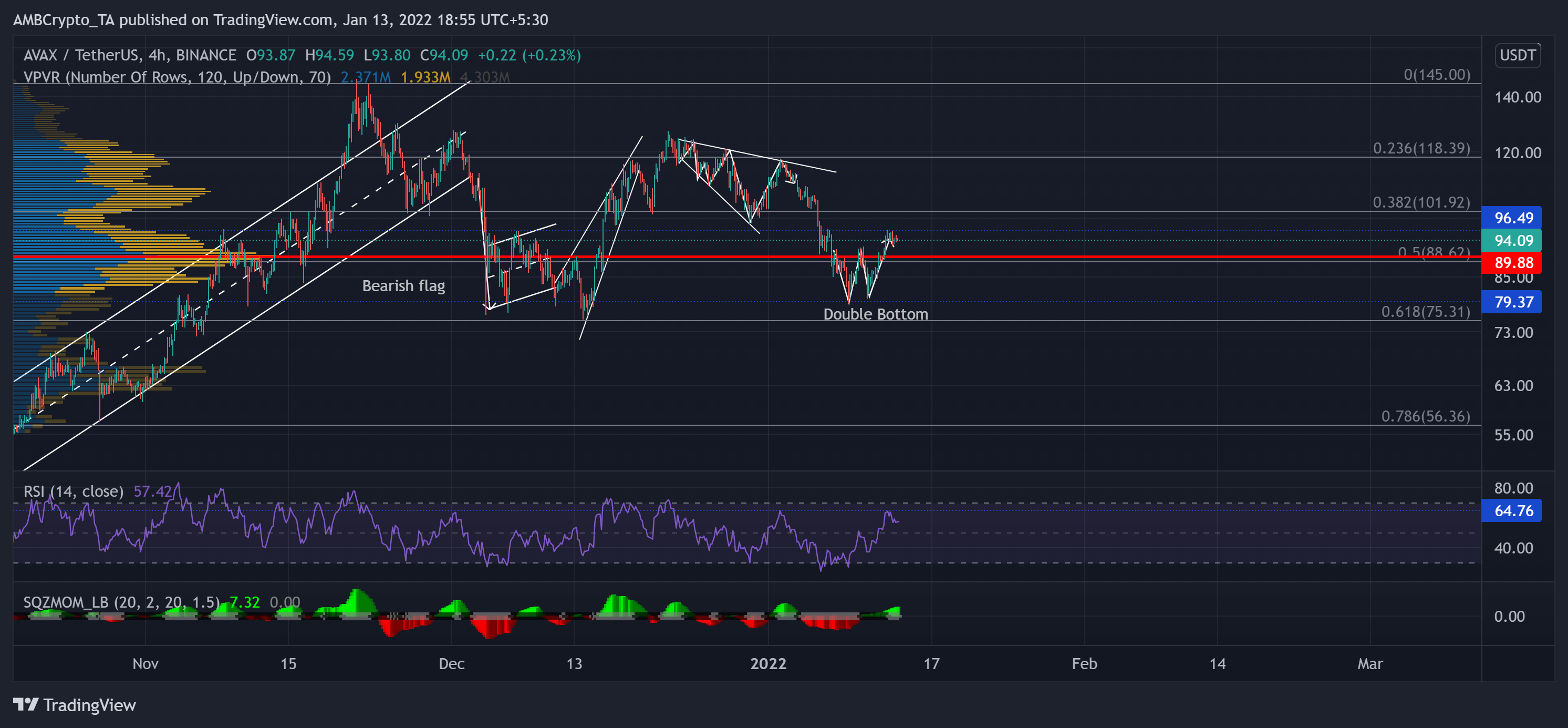Click the TradingView logo icon

pos(26,705)
